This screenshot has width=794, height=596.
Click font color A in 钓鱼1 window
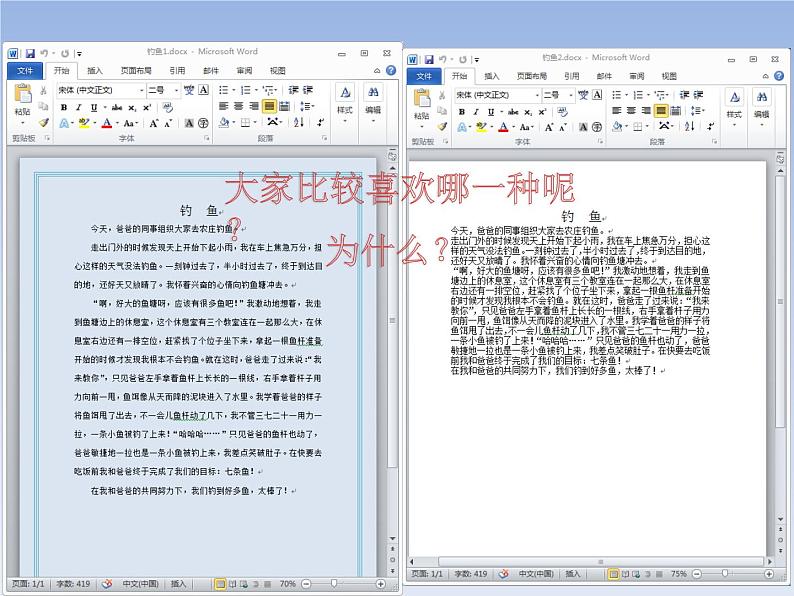106,123
